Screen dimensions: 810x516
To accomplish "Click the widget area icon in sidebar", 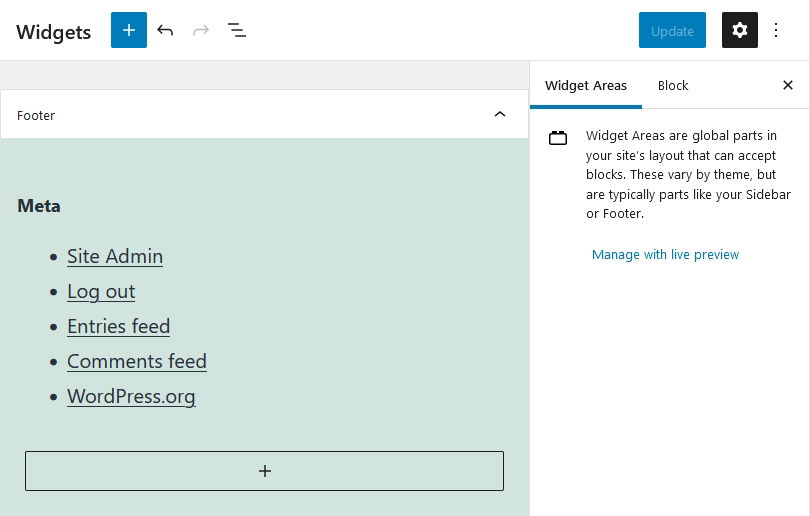I will [558, 138].
